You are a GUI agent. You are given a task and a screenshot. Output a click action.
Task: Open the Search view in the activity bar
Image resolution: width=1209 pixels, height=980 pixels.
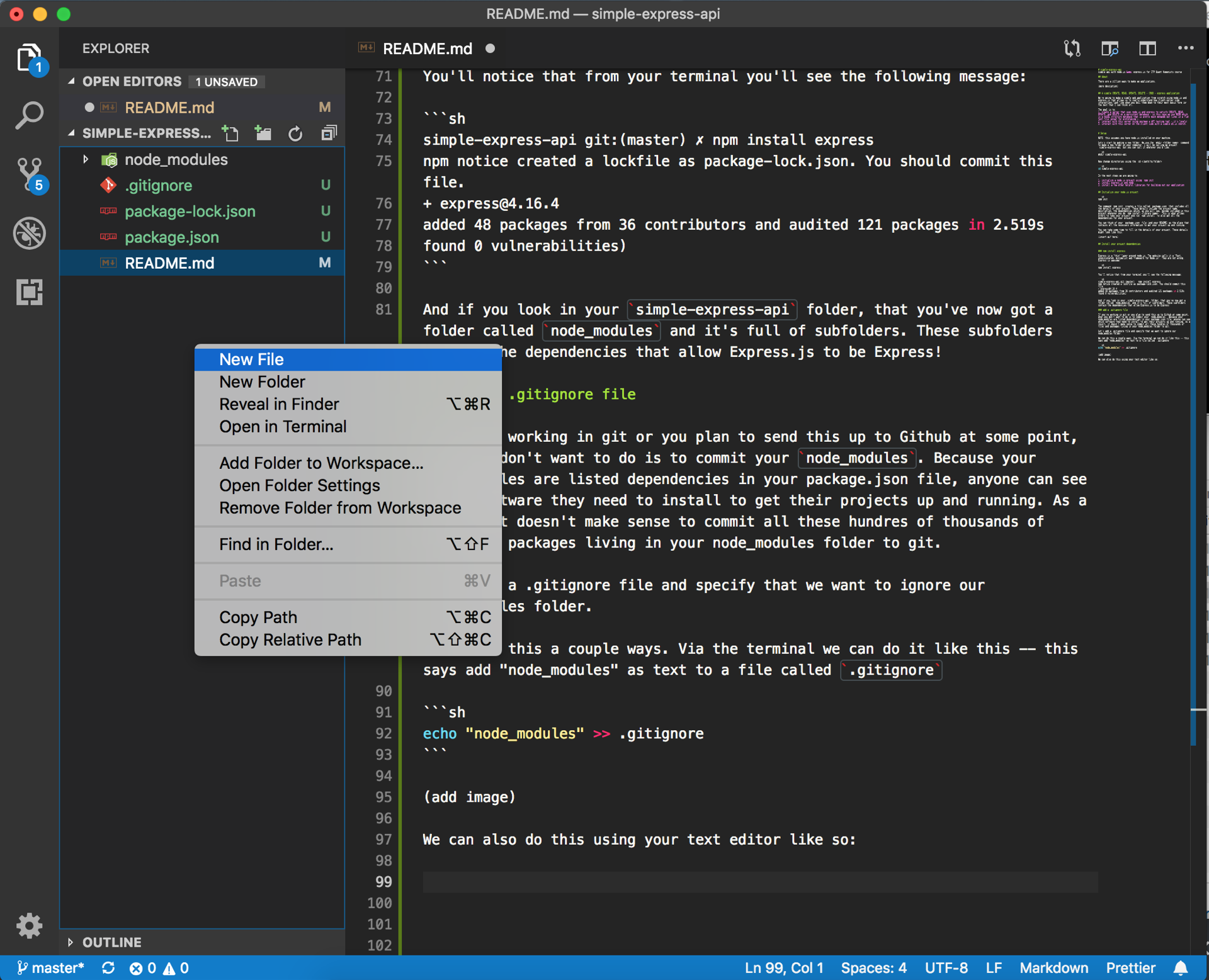pos(29,115)
